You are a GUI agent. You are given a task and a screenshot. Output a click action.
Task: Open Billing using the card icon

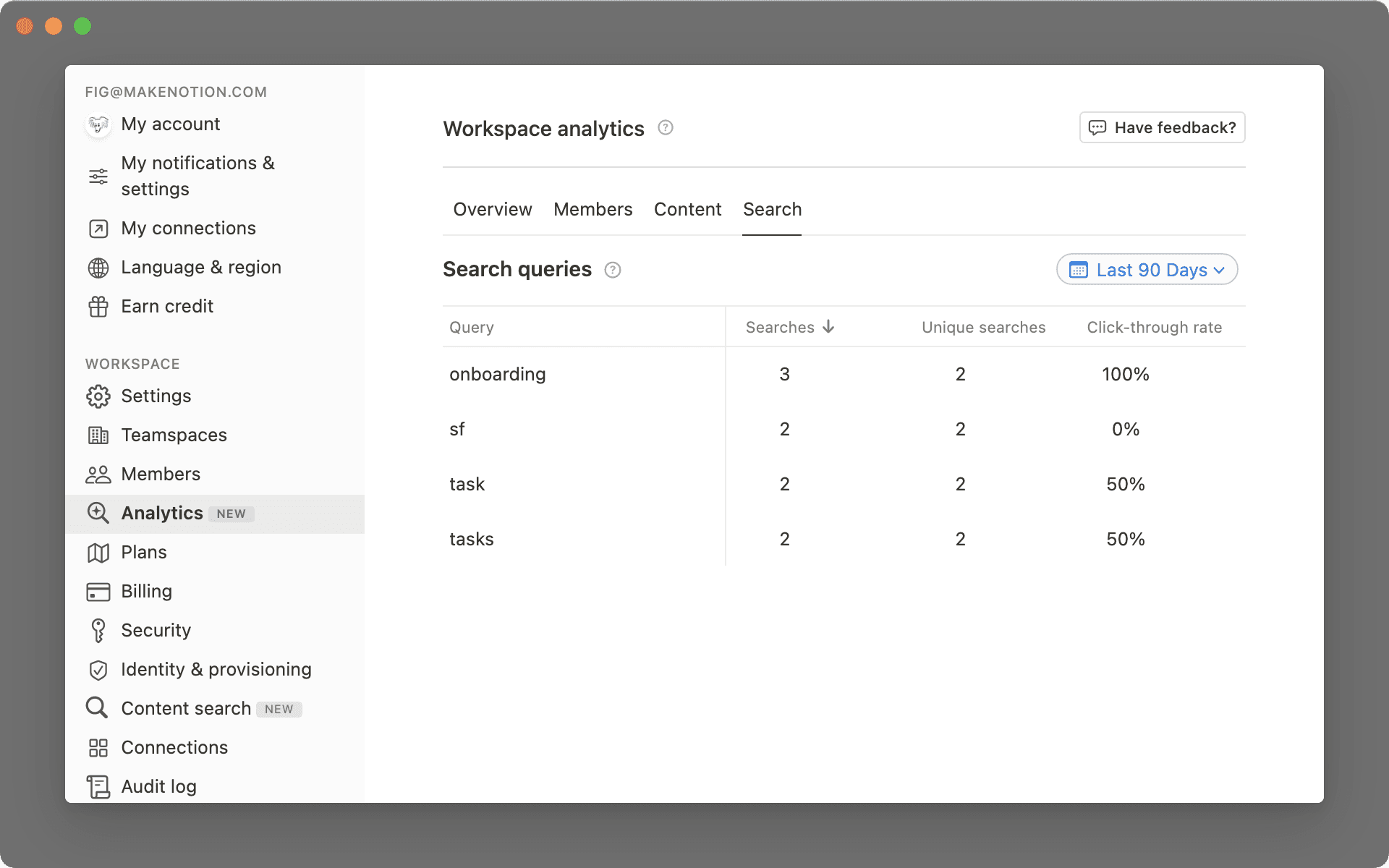click(x=98, y=591)
